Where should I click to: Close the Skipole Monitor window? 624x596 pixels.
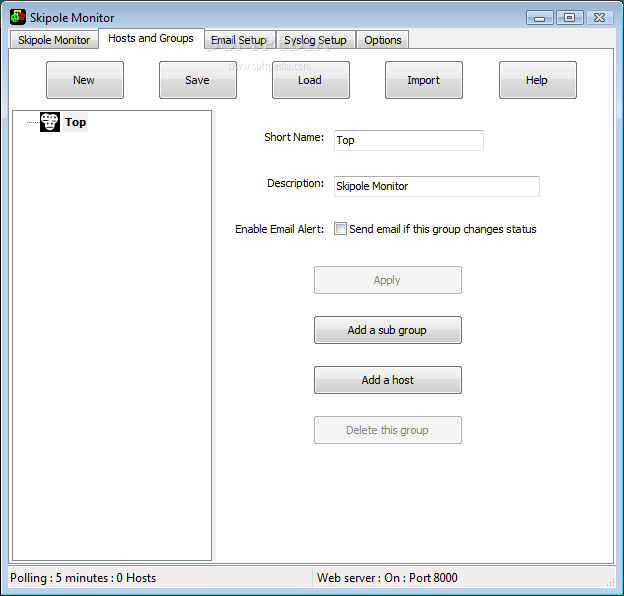(599, 18)
